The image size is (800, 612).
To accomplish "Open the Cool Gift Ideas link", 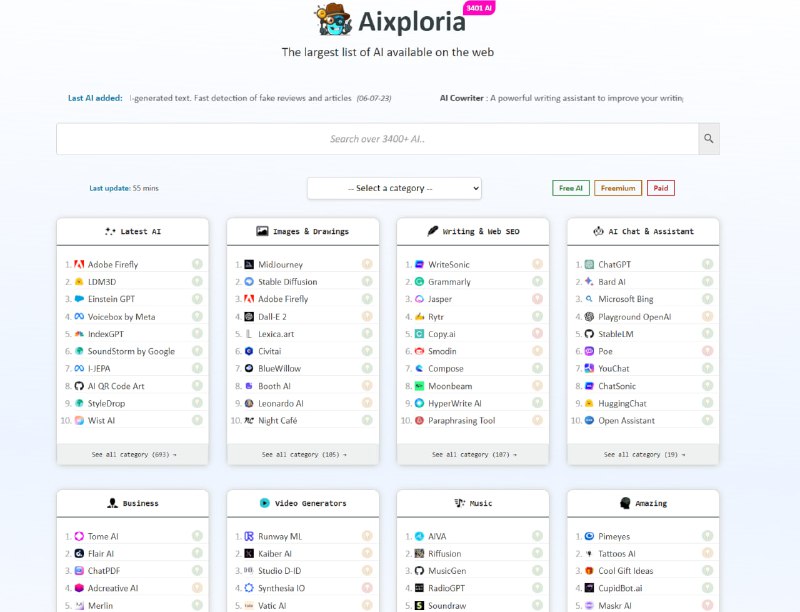I will point(626,571).
